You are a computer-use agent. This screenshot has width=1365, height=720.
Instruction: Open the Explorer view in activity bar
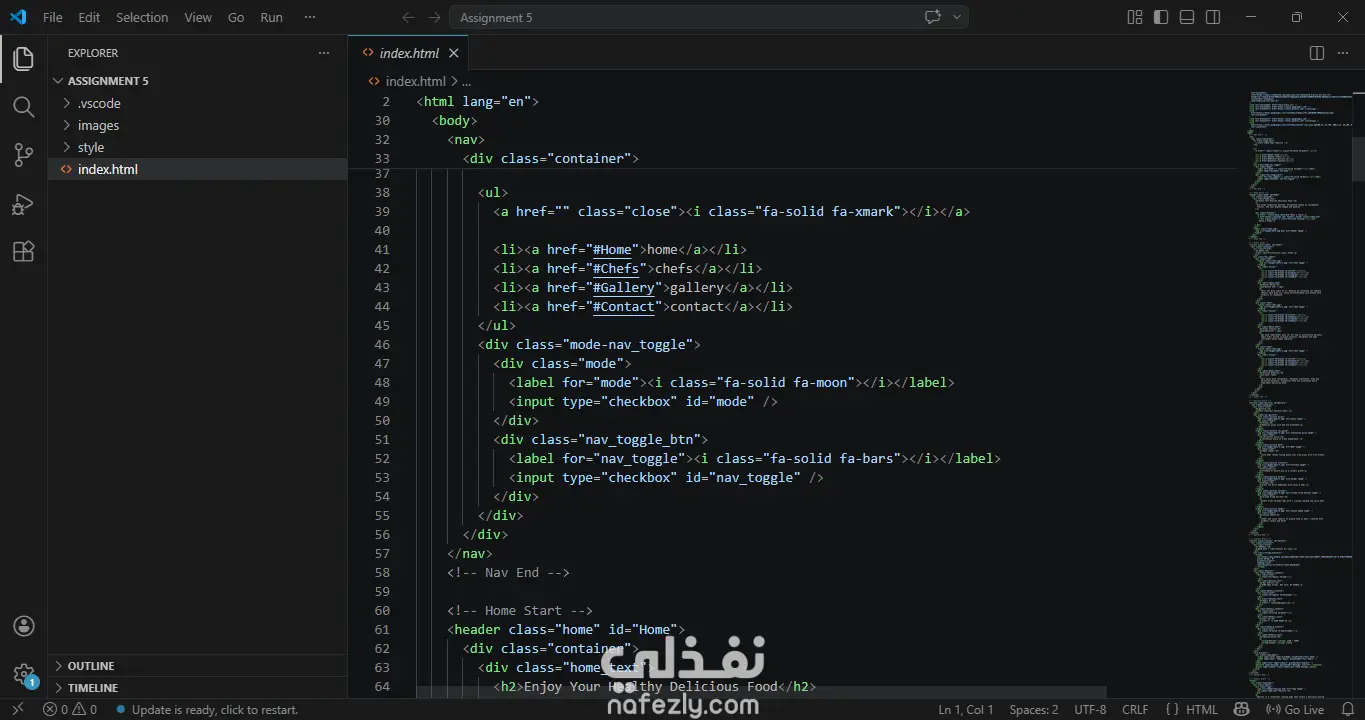pos(23,59)
